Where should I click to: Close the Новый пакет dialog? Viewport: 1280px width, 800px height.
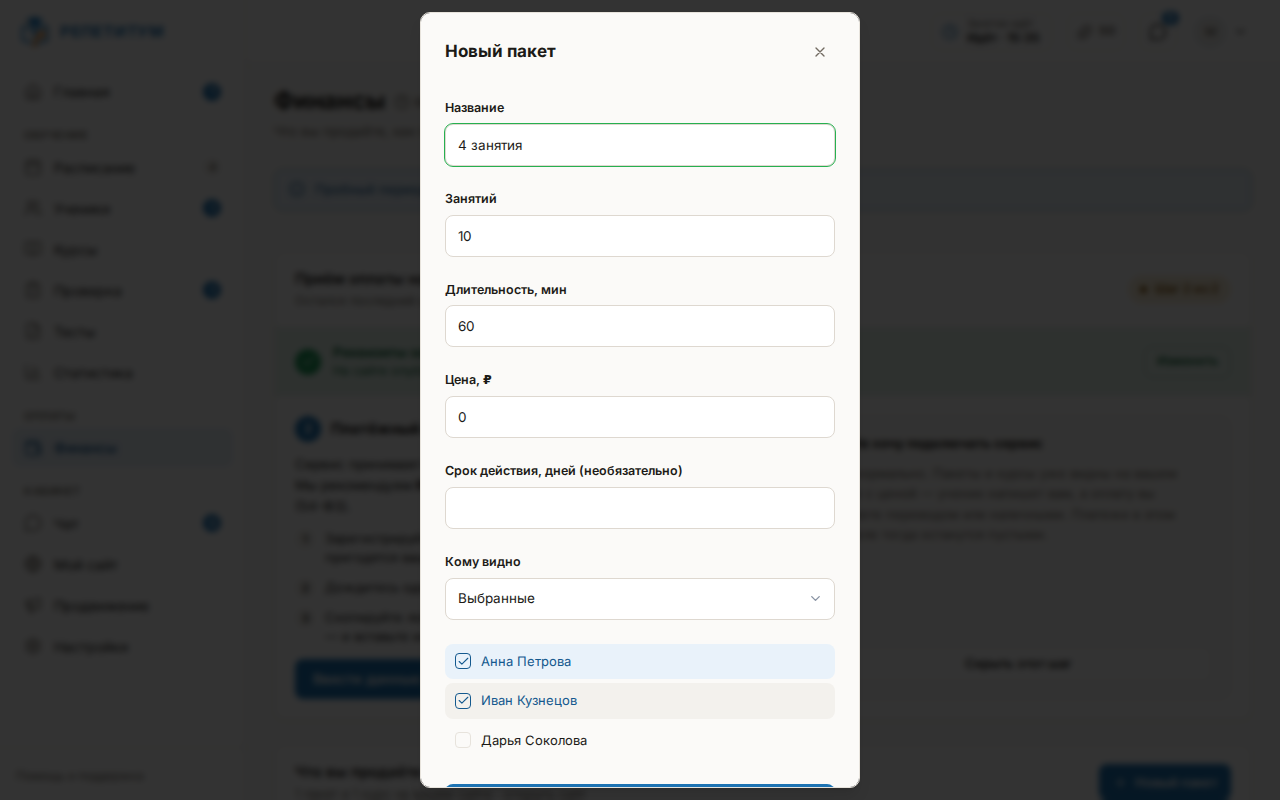point(820,52)
